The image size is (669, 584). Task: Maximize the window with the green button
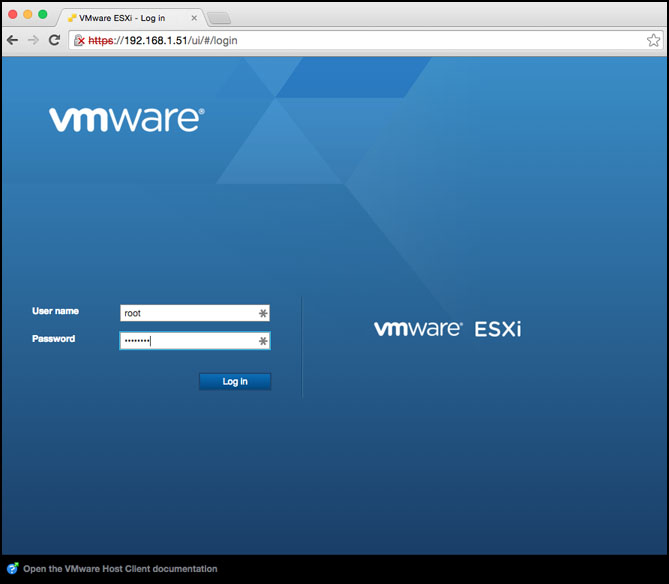(x=43, y=15)
